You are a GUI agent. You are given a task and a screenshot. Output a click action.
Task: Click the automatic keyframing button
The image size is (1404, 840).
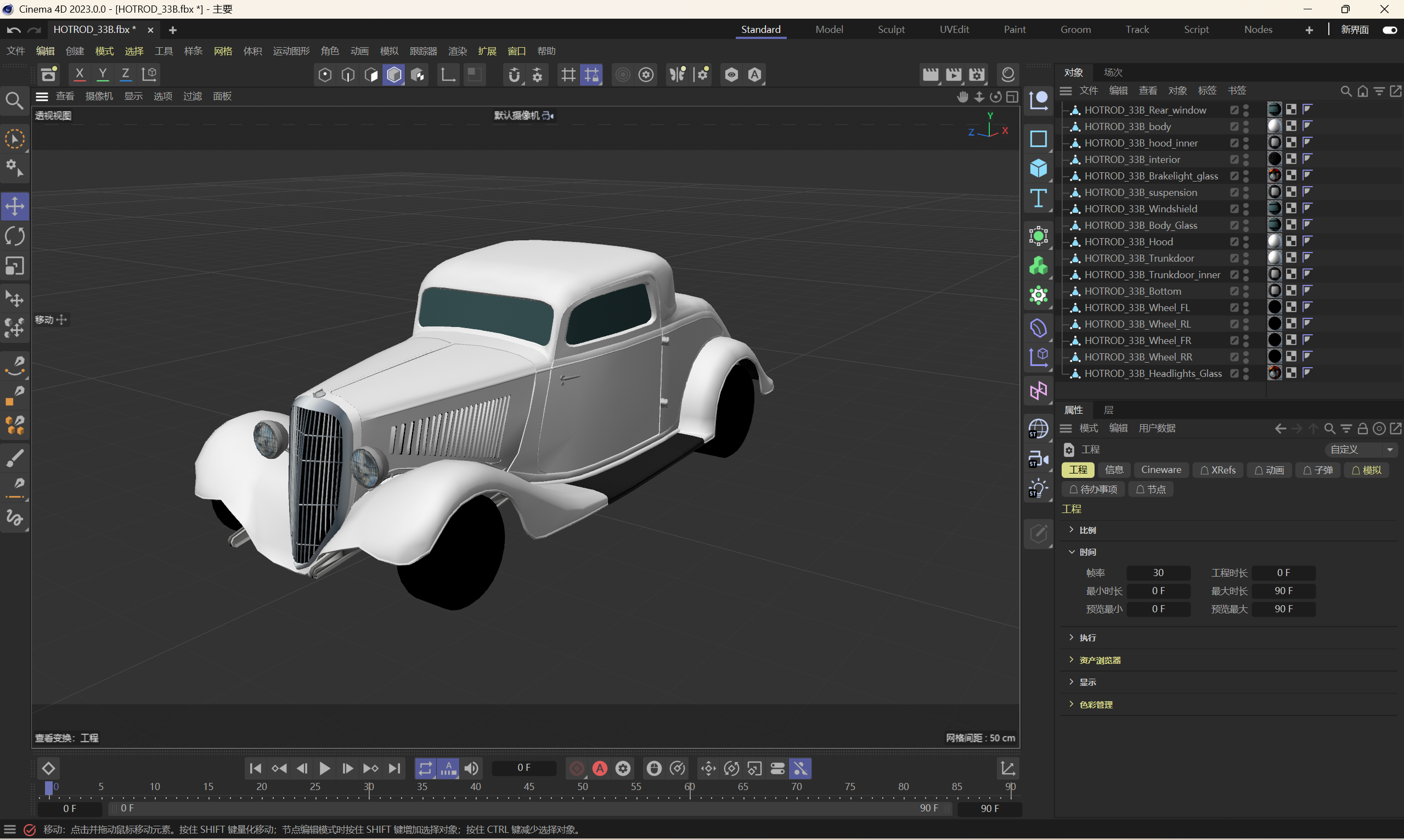[x=600, y=768]
